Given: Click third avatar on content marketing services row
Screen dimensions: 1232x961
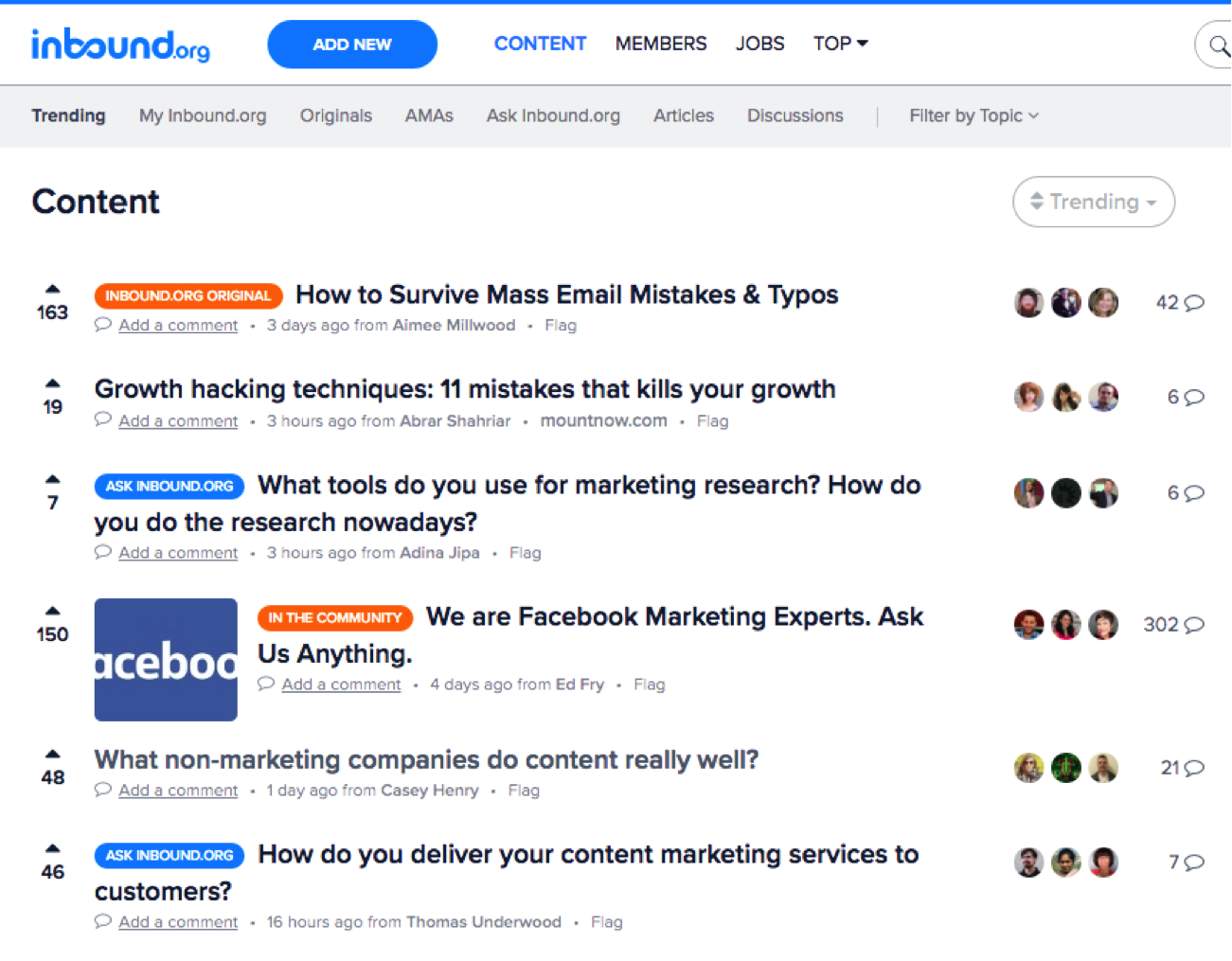Looking at the screenshot, I should [1103, 863].
